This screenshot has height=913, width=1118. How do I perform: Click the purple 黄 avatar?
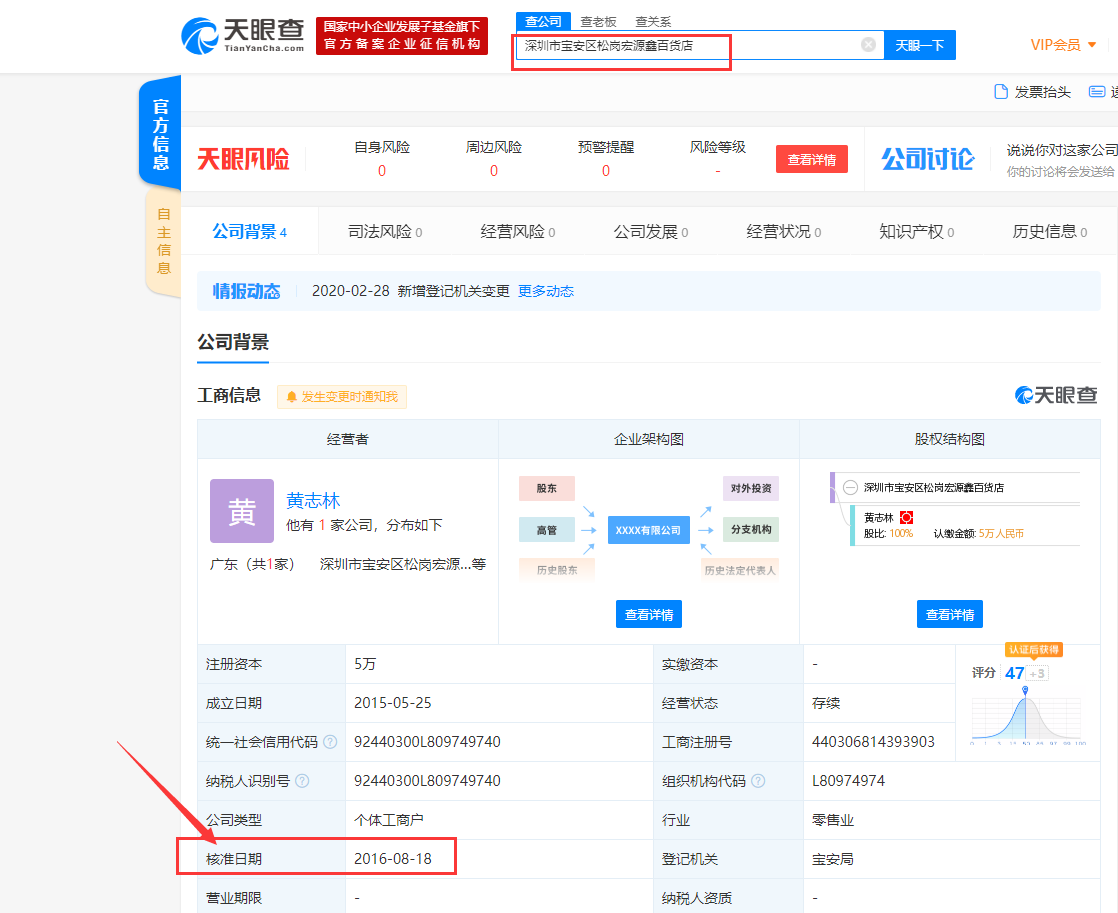click(242, 511)
